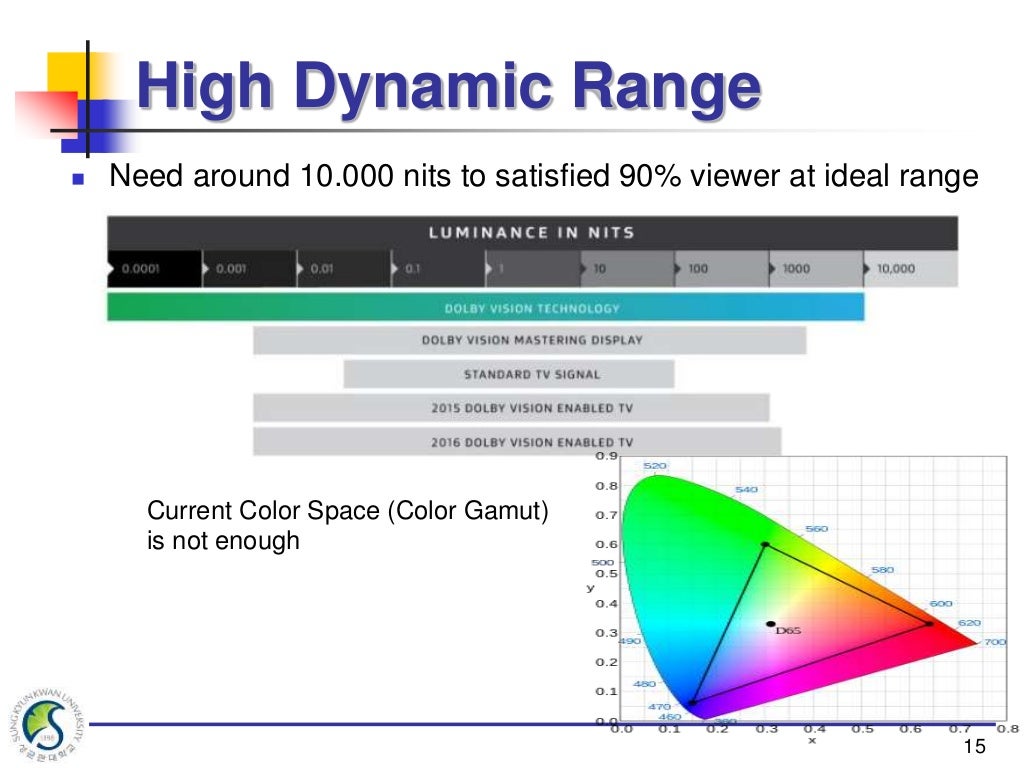Click the 470 wavelength label
Image resolution: width=1024 pixels, height=768 pixels.
point(659,707)
